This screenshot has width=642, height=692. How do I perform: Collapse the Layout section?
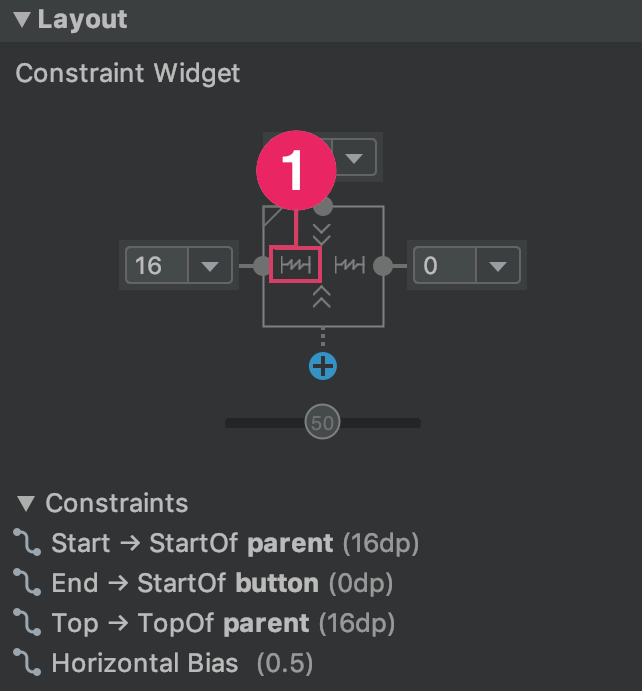pyautogui.click(x=22, y=19)
